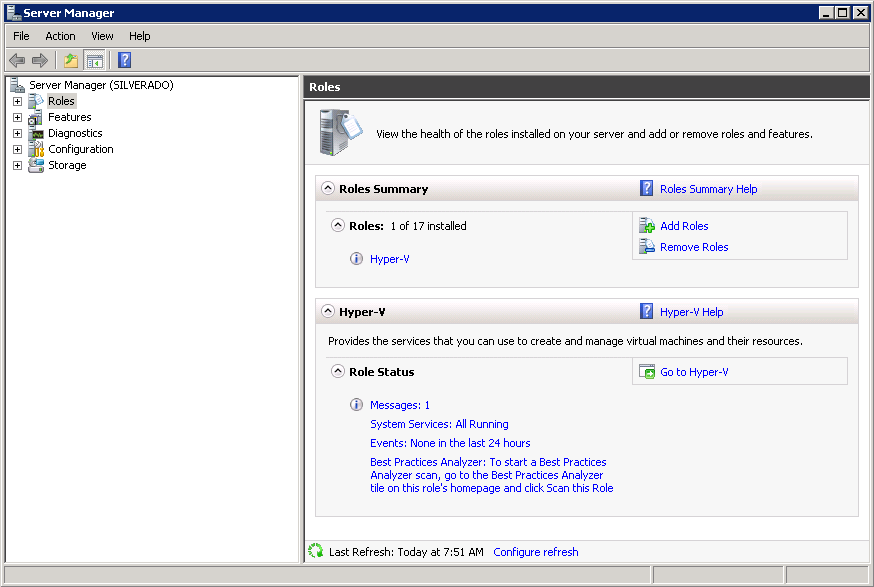
Task: Click the Server Manager root node icon
Action: [x=17, y=85]
